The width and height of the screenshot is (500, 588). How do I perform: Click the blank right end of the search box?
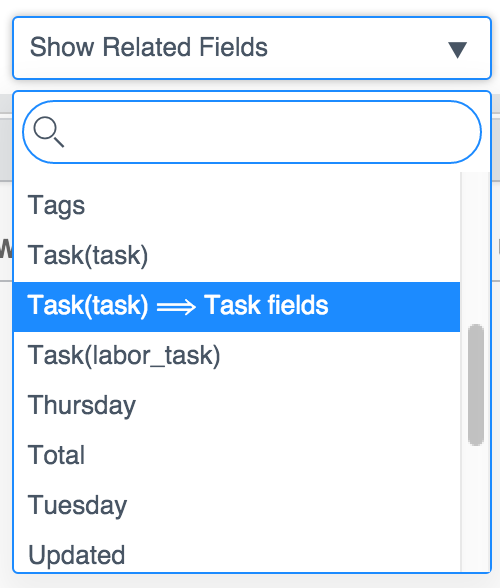tap(431, 132)
